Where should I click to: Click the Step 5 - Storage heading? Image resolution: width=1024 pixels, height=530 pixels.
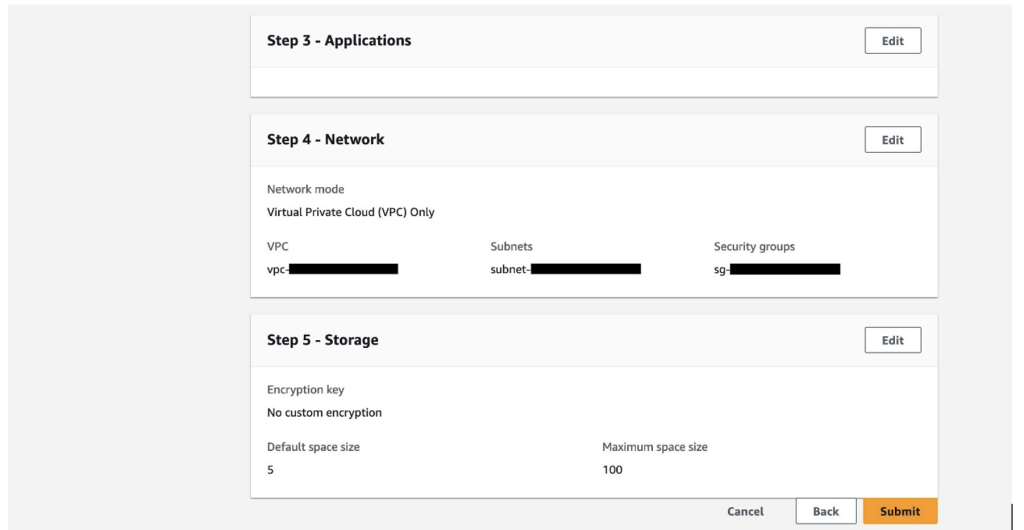click(322, 340)
